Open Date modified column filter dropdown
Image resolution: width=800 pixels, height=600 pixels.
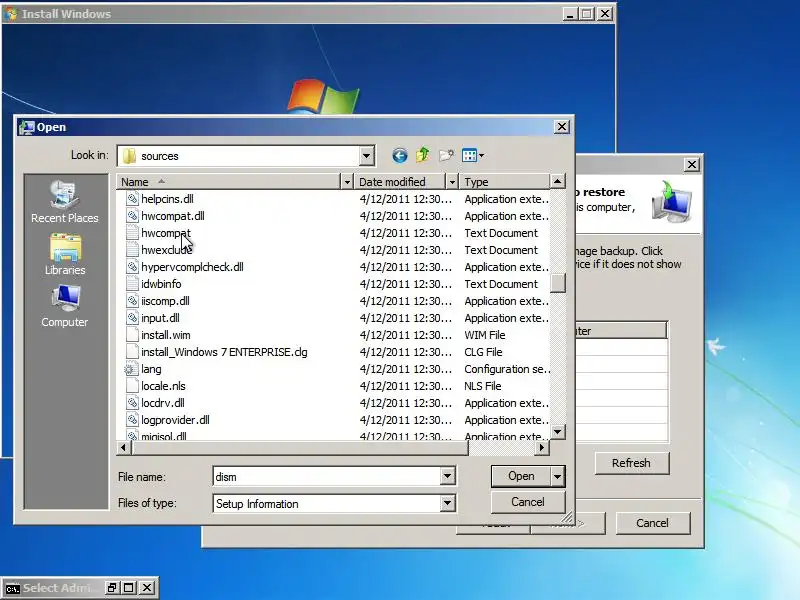452,182
